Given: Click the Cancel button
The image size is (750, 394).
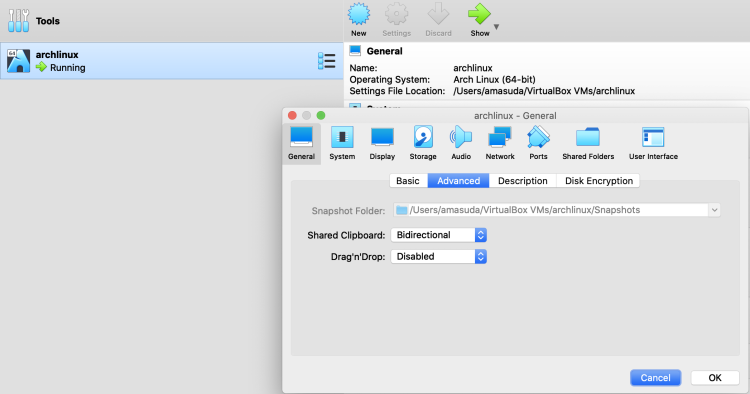Looking at the screenshot, I should 655,378.
